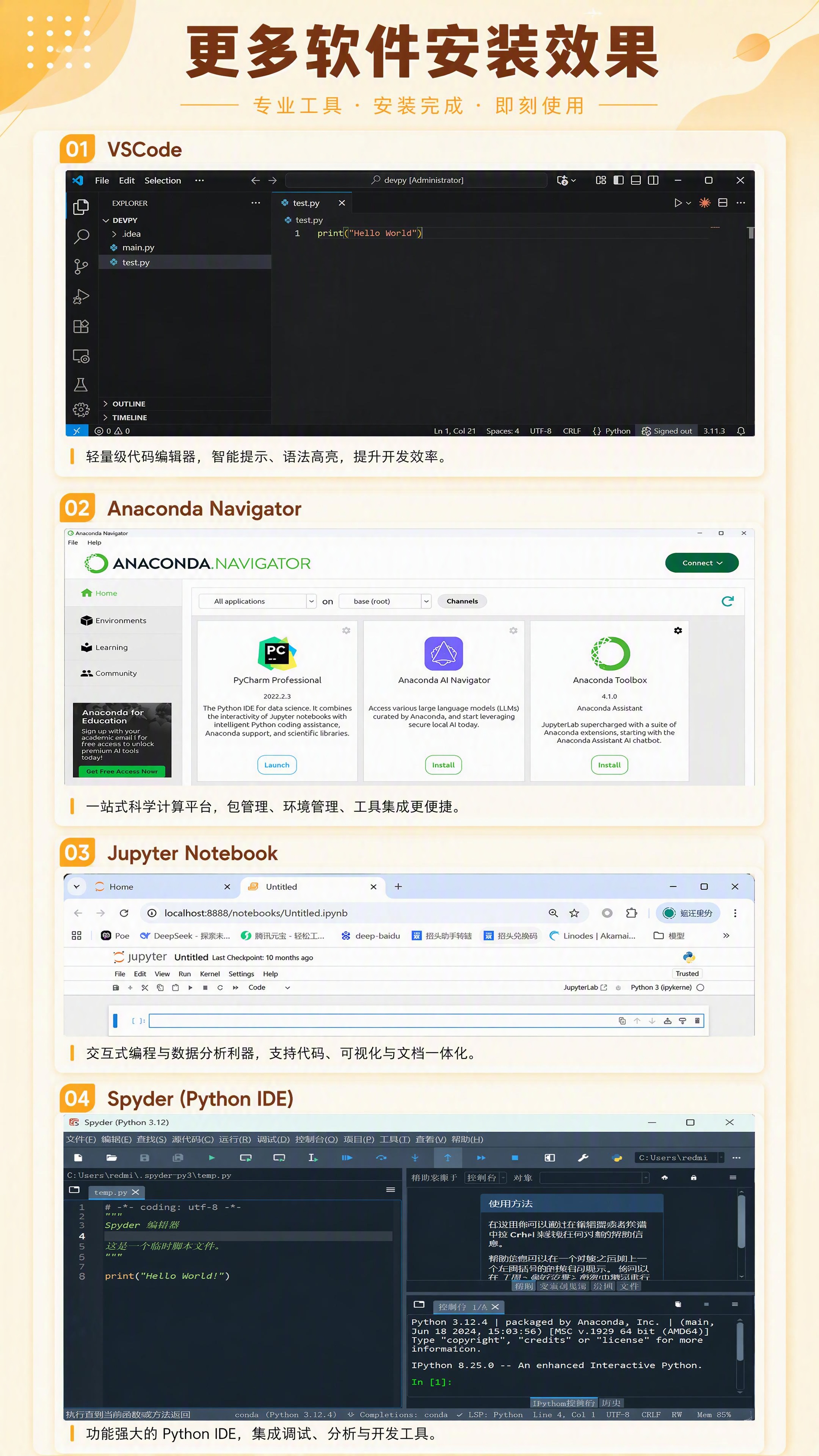Run the Python file in VSCode
Screen dimensions: 819x1456
pos(678,202)
